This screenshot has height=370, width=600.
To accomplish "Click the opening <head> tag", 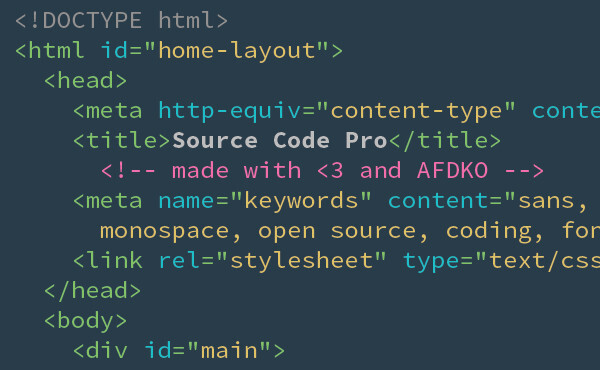I will (x=85, y=81).
